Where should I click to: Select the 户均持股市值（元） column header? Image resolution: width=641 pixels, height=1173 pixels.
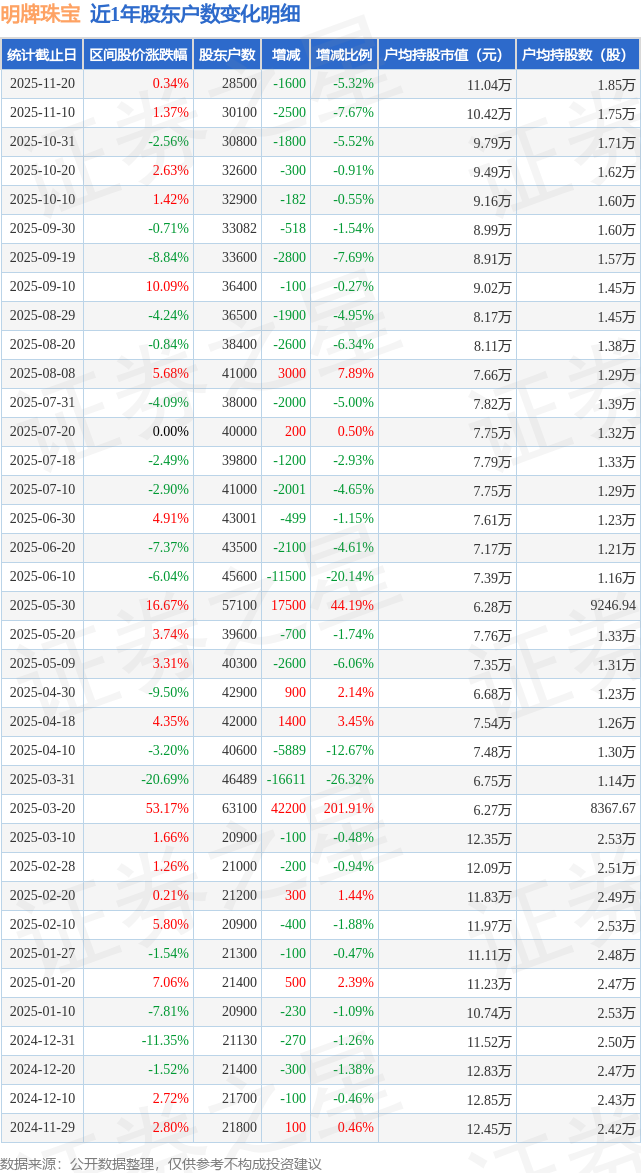(x=446, y=55)
